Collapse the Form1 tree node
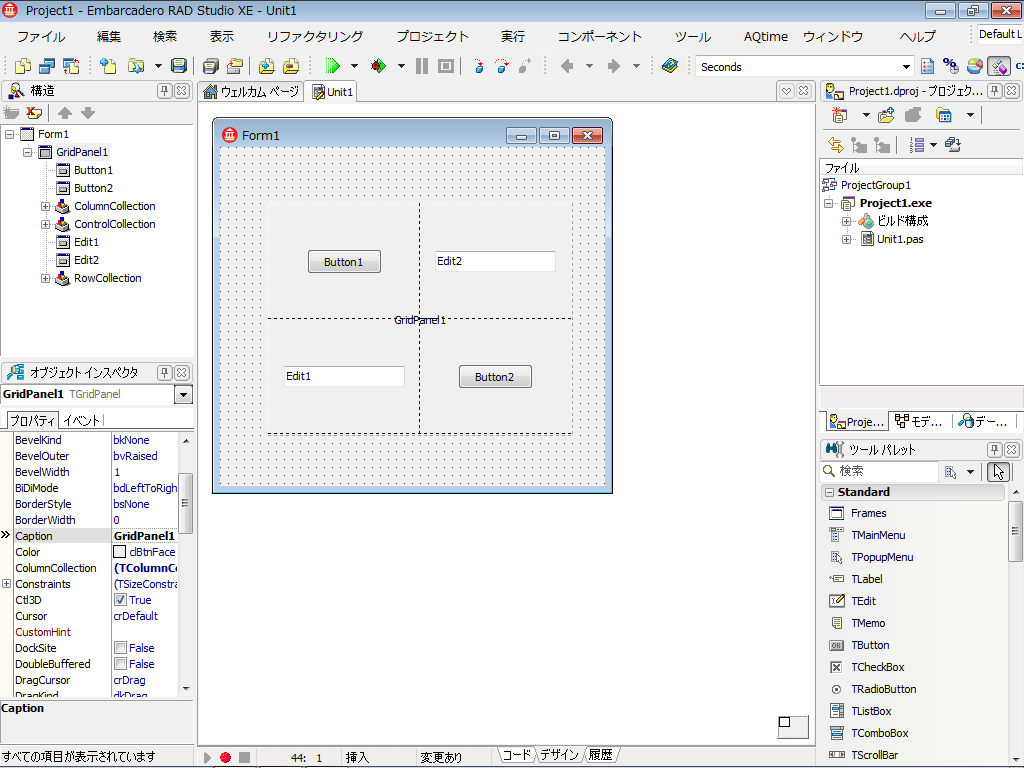The image size is (1024, 768). click(9, 134)
